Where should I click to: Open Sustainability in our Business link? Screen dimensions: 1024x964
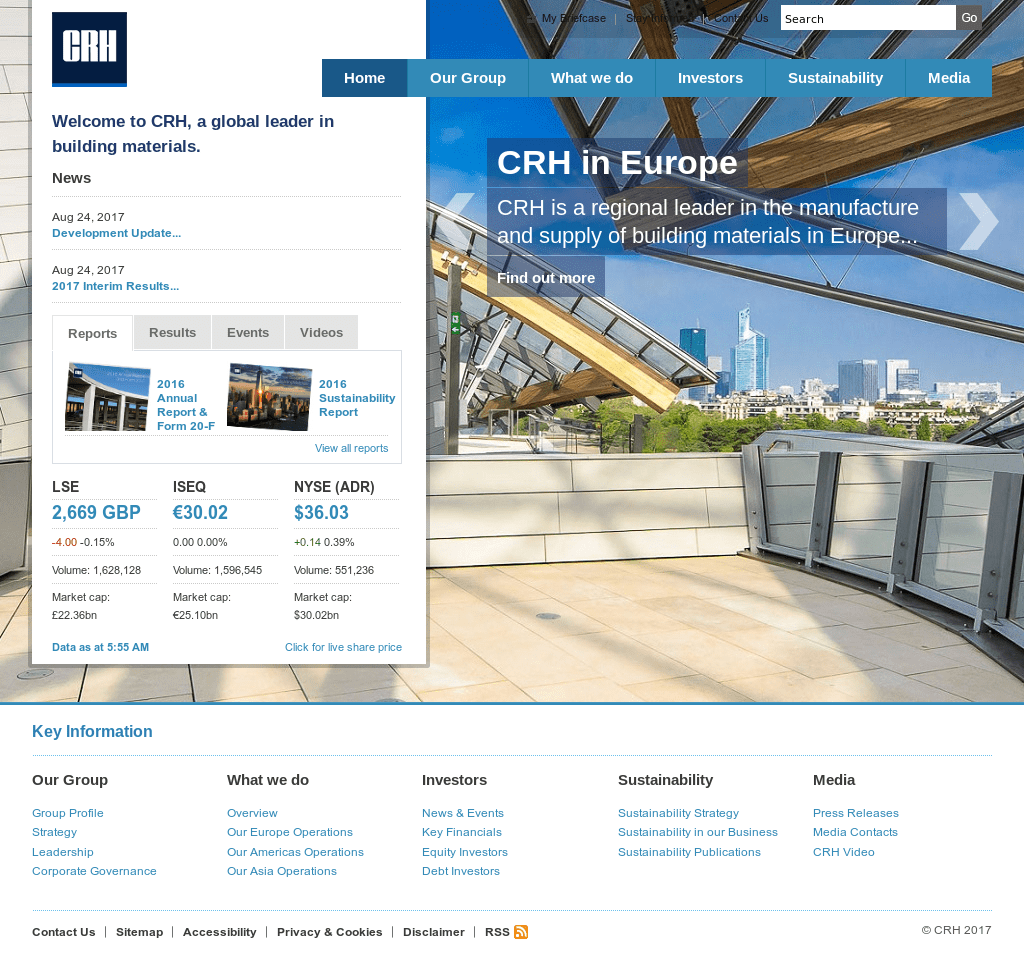point(697,832)
